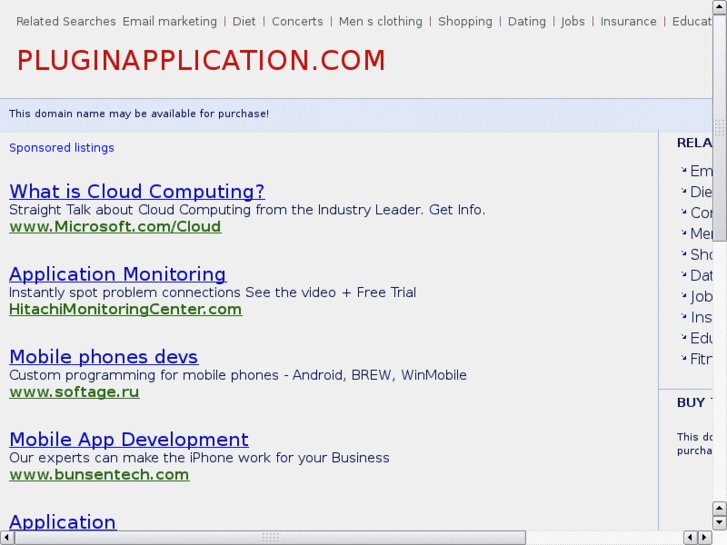Click the bullet arrow beside sidebar Ins link
This screenshot has width=727, height=545.
coord(683,316)
